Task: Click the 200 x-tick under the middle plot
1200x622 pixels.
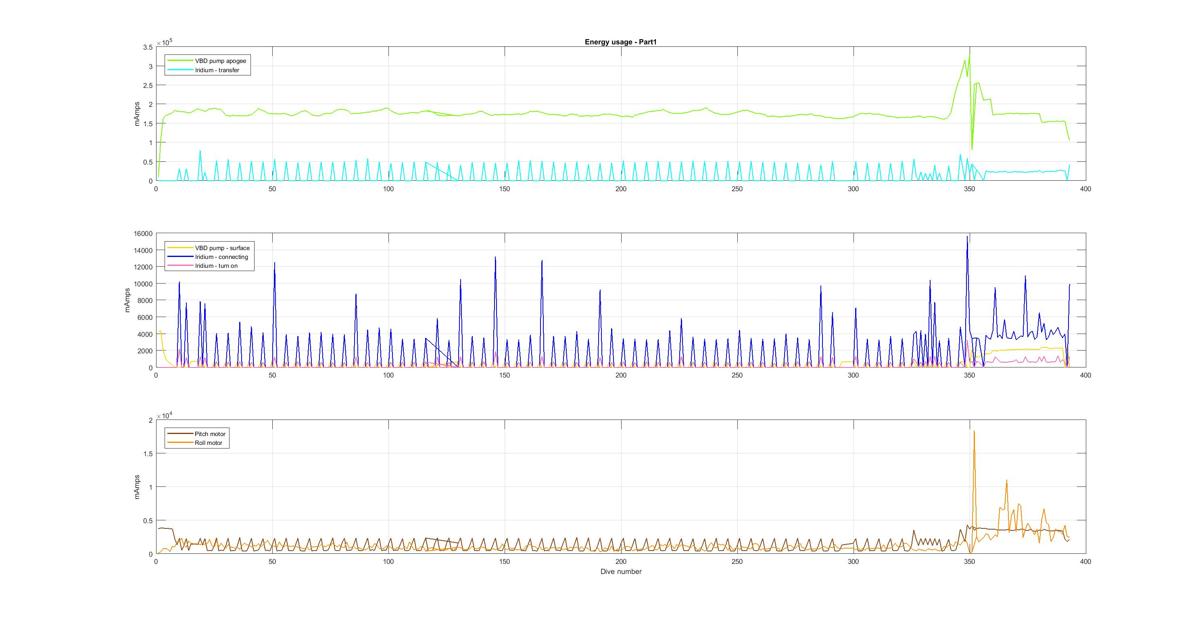Action: tap(620, 375)
